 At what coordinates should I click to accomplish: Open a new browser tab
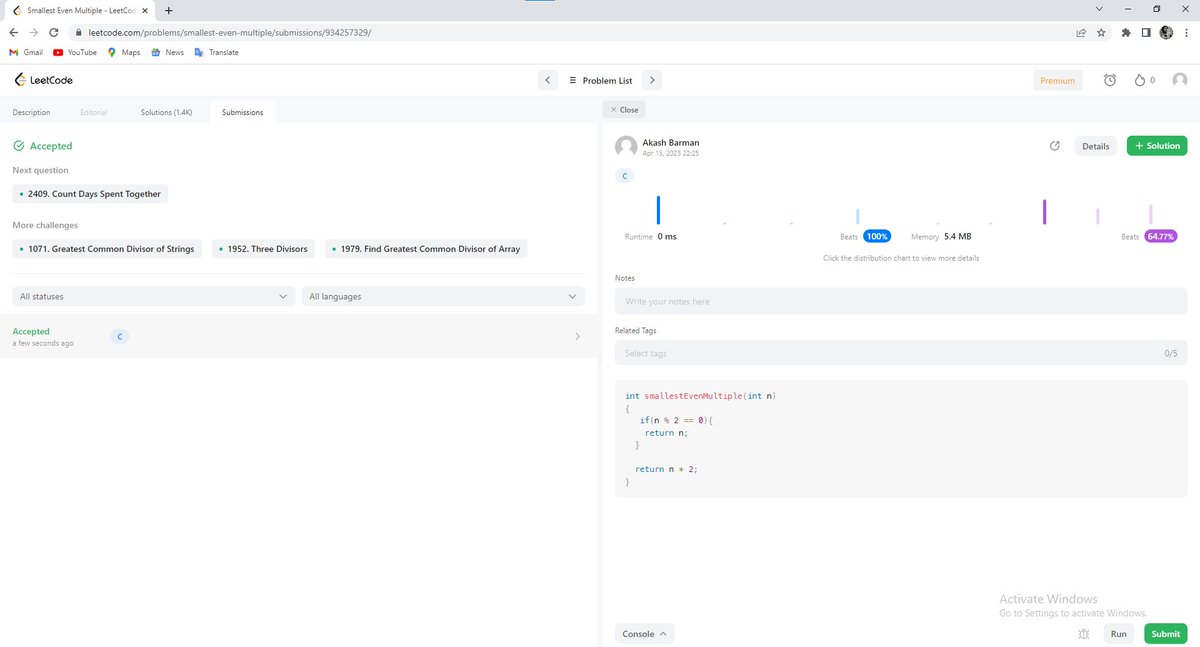168,9
